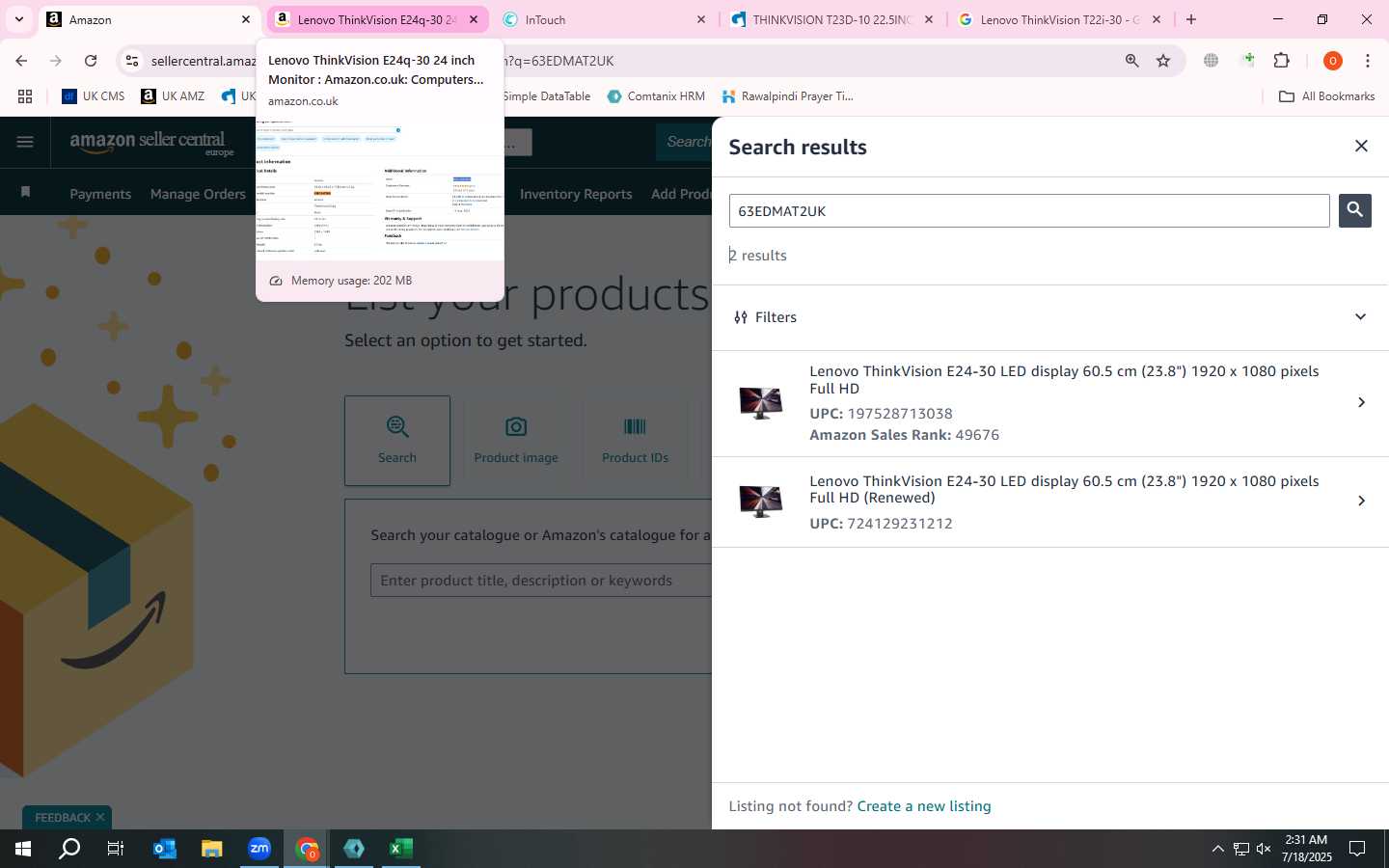The height and width of the screenshot is (868, 1389).
Task: Open the Rawalpindi Prayer Times bookmark
Action: click(787, 96)
